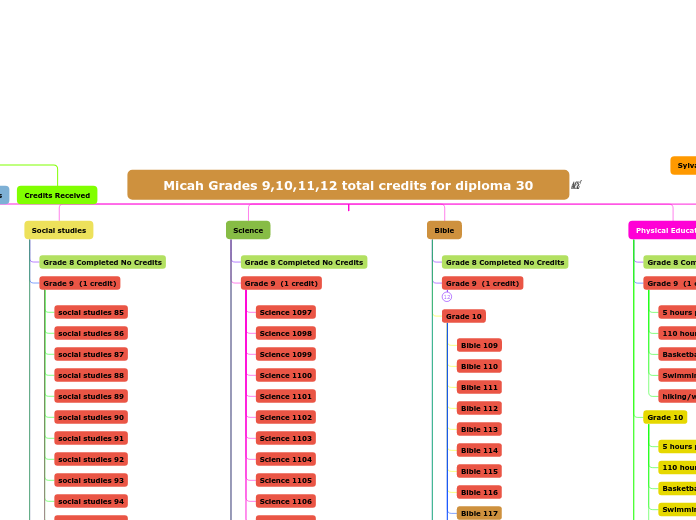Image resolution: width=696 pixels, height=520 pixels.
Task: Click the Science 1101 node
Action: 286,396
